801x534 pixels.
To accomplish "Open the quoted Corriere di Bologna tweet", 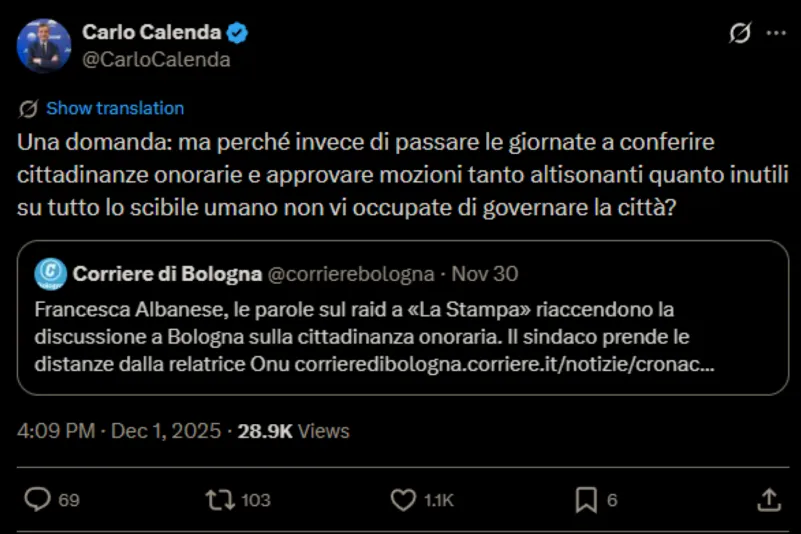I will (x=400, y=337).
